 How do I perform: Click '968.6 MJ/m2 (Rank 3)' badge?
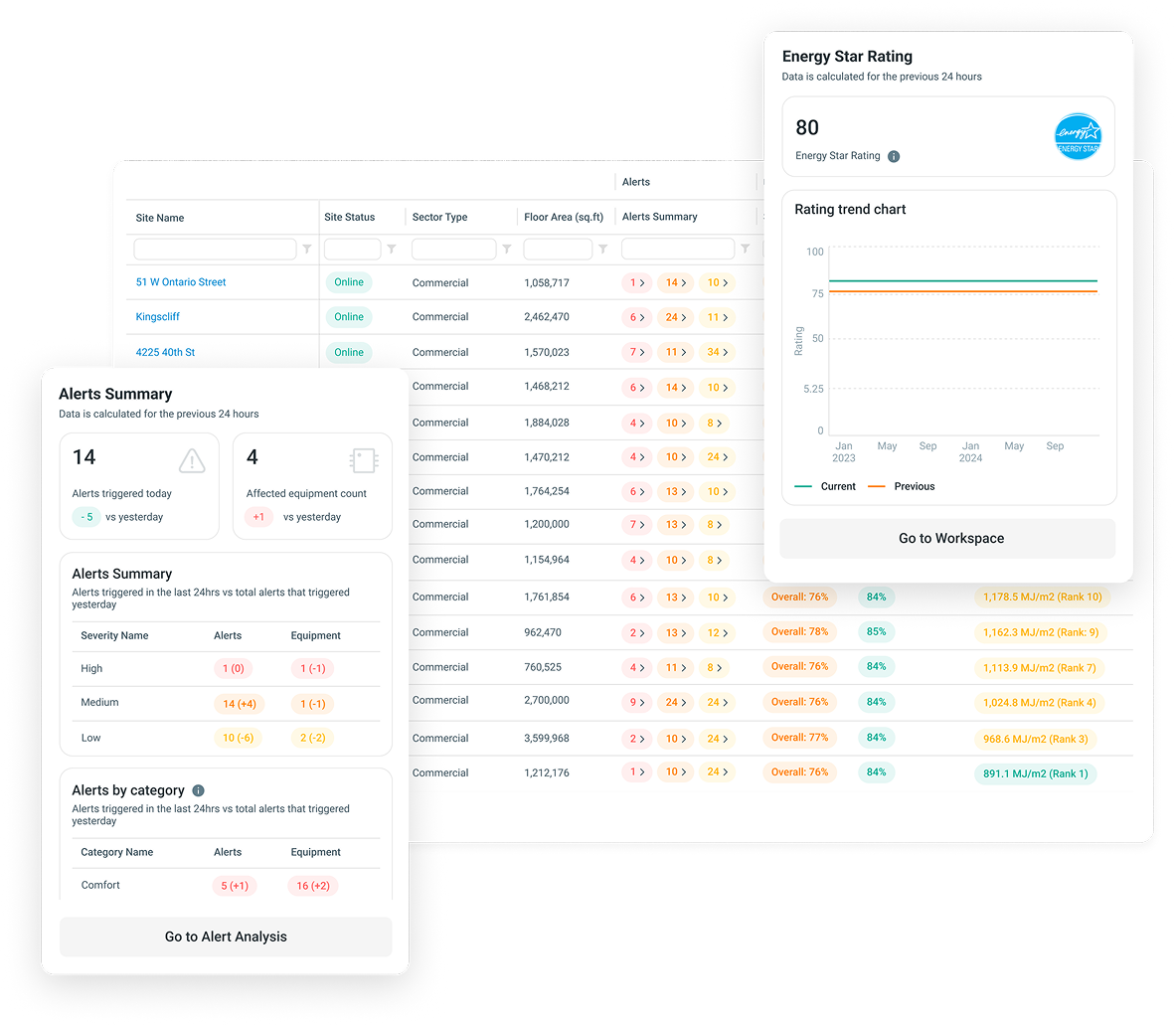point(1035,739)
